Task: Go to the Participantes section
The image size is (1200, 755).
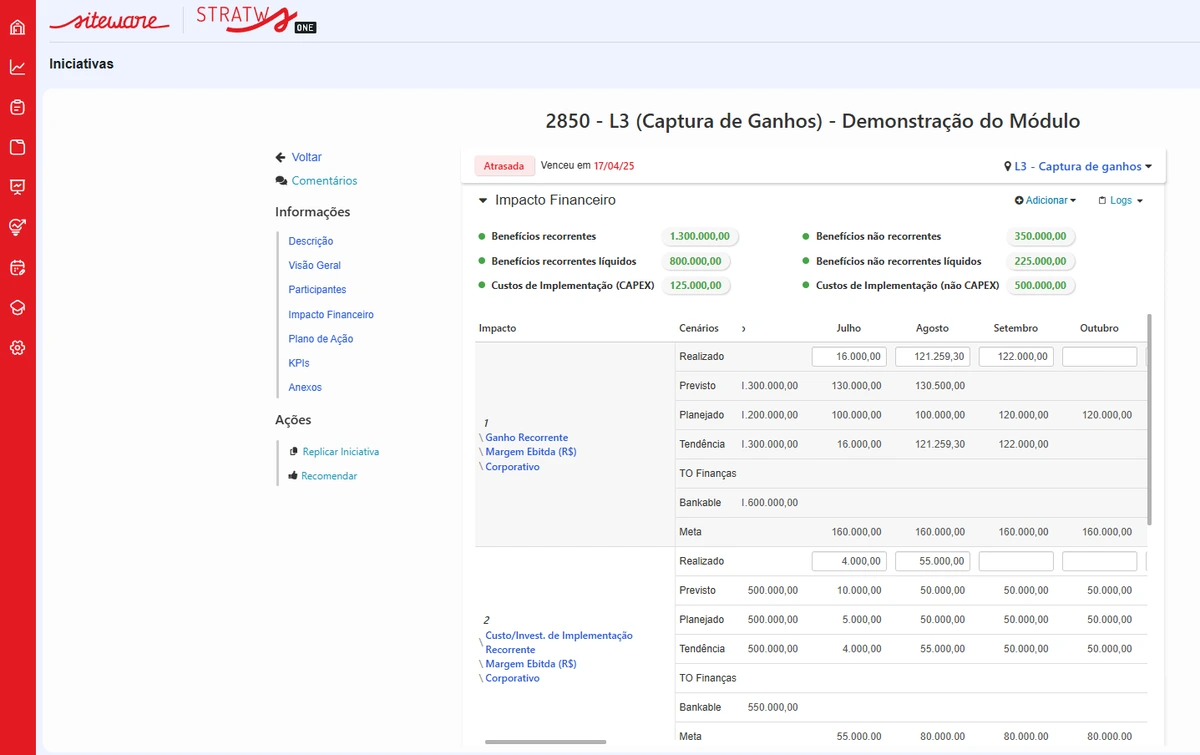Action: 317,290
